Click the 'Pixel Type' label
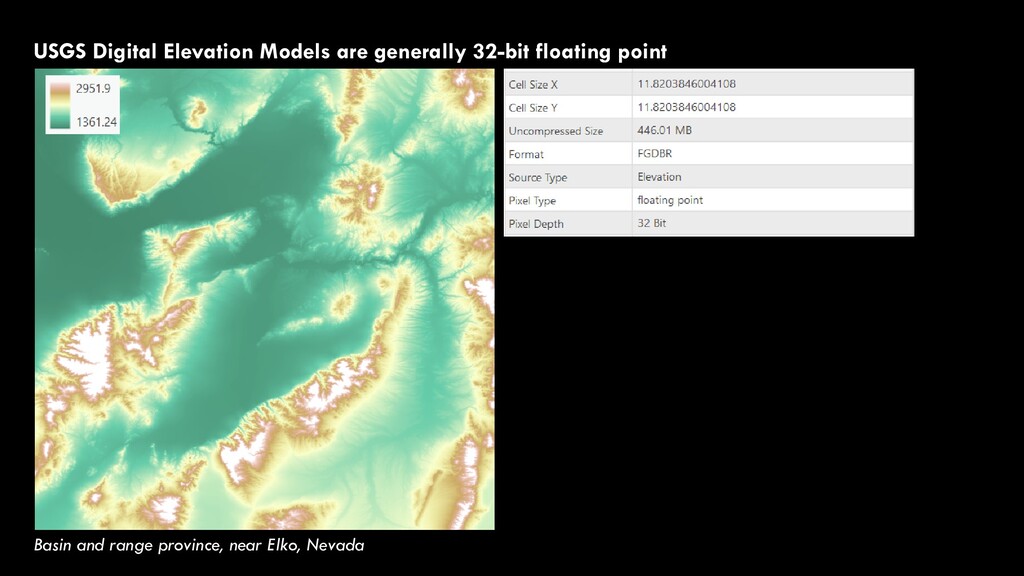Image resolution: width=1024 pixels, height=576 pixels. (x=532, y=200)
